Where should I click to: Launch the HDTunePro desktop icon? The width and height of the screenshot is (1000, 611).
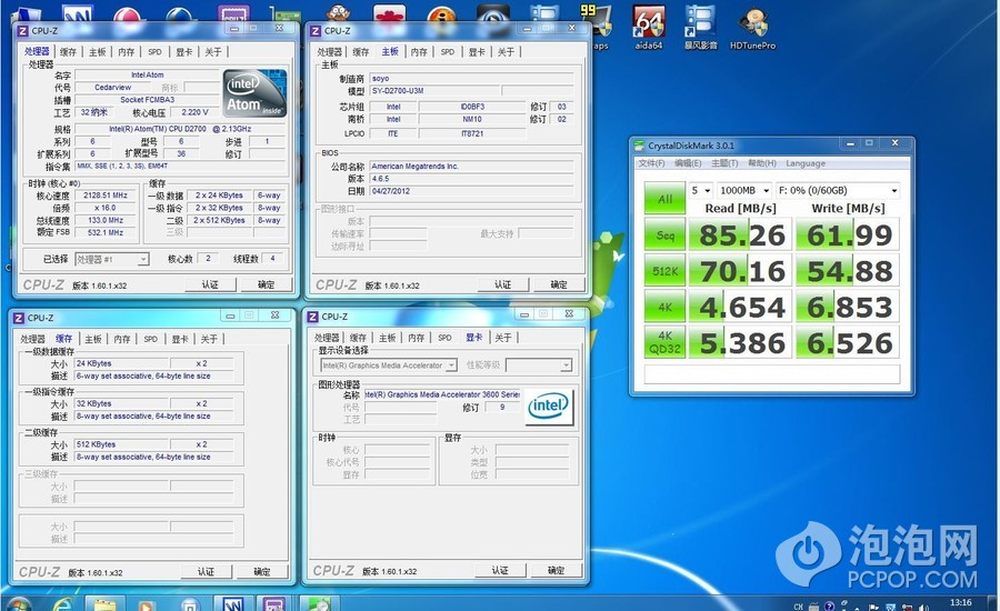point(753,27)
